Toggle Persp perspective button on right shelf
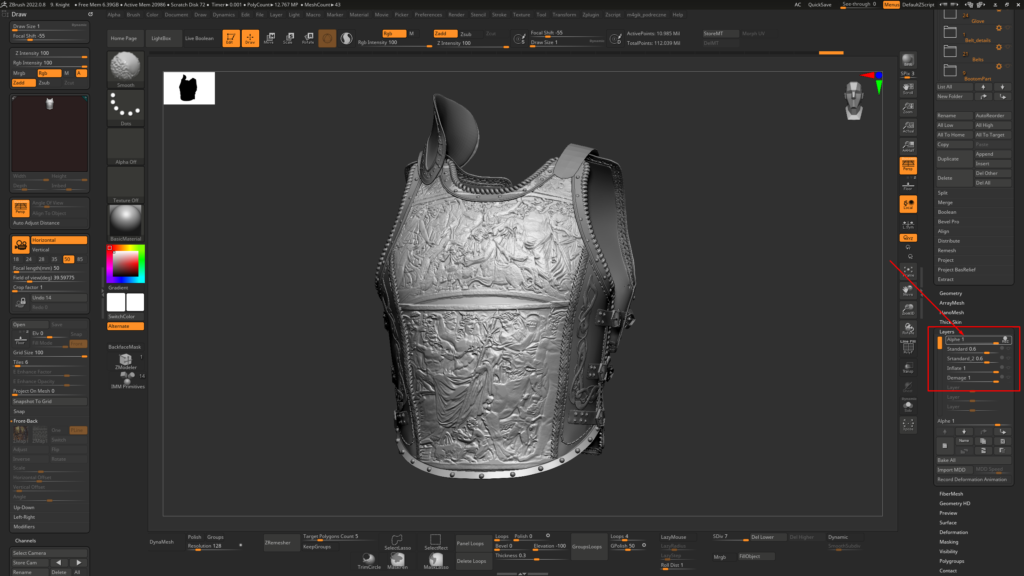Image resolution: width=1024 pixels, height=576 pixels. tap(908, 165)
